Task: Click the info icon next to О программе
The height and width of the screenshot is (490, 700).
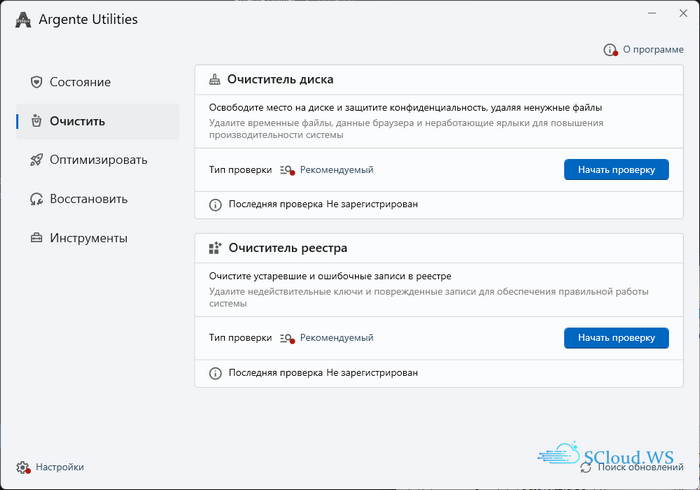Action: 610,50
